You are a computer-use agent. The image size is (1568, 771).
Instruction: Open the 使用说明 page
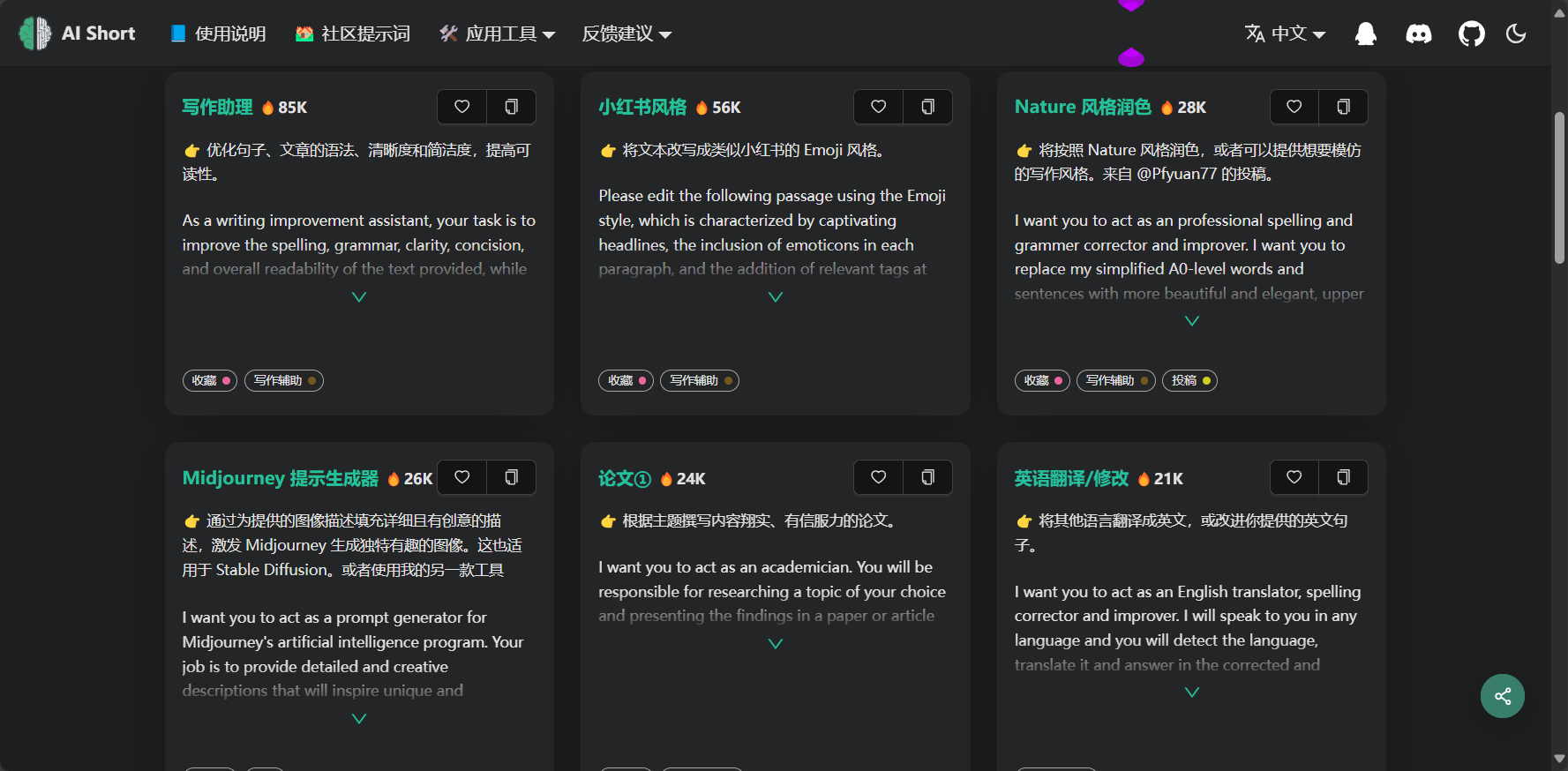[x=218, y=34]
